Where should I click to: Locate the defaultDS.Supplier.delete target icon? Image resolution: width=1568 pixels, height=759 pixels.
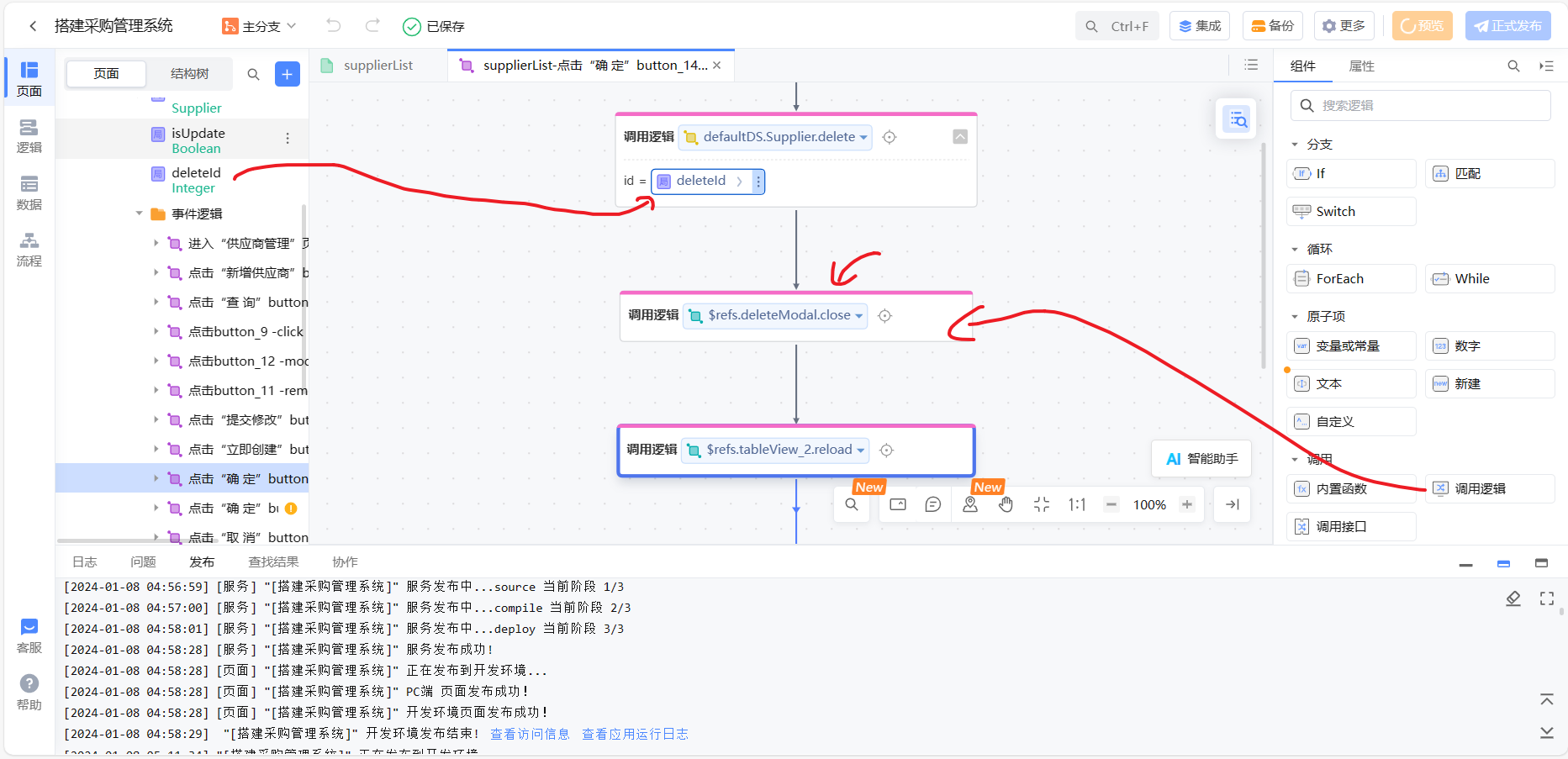[890, 137]
